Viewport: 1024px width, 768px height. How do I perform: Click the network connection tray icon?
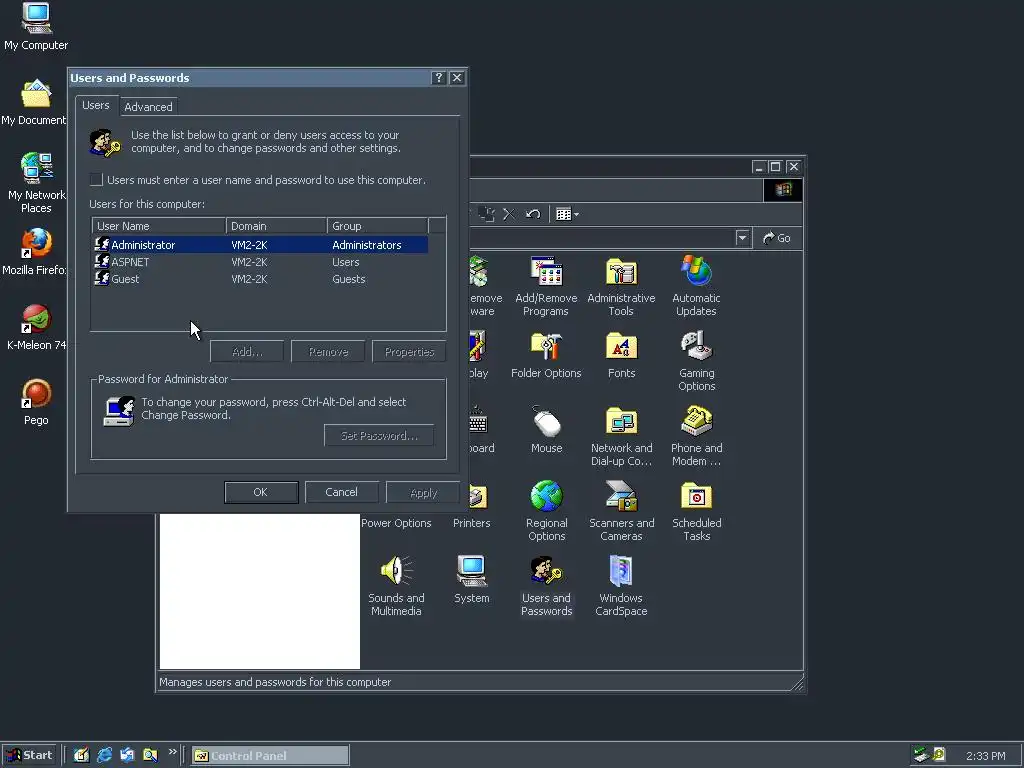pos(921,755)
